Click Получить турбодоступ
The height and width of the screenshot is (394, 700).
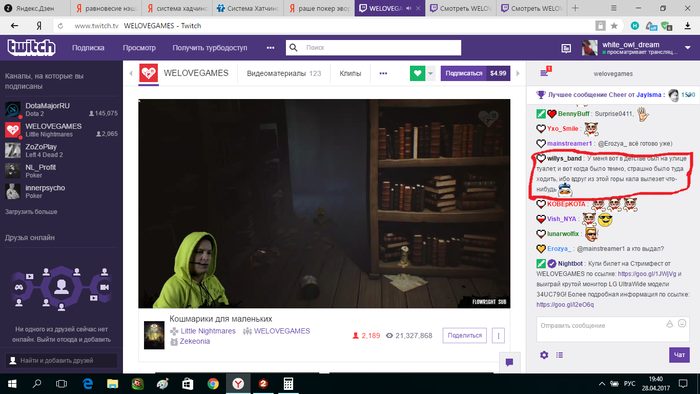210,48
